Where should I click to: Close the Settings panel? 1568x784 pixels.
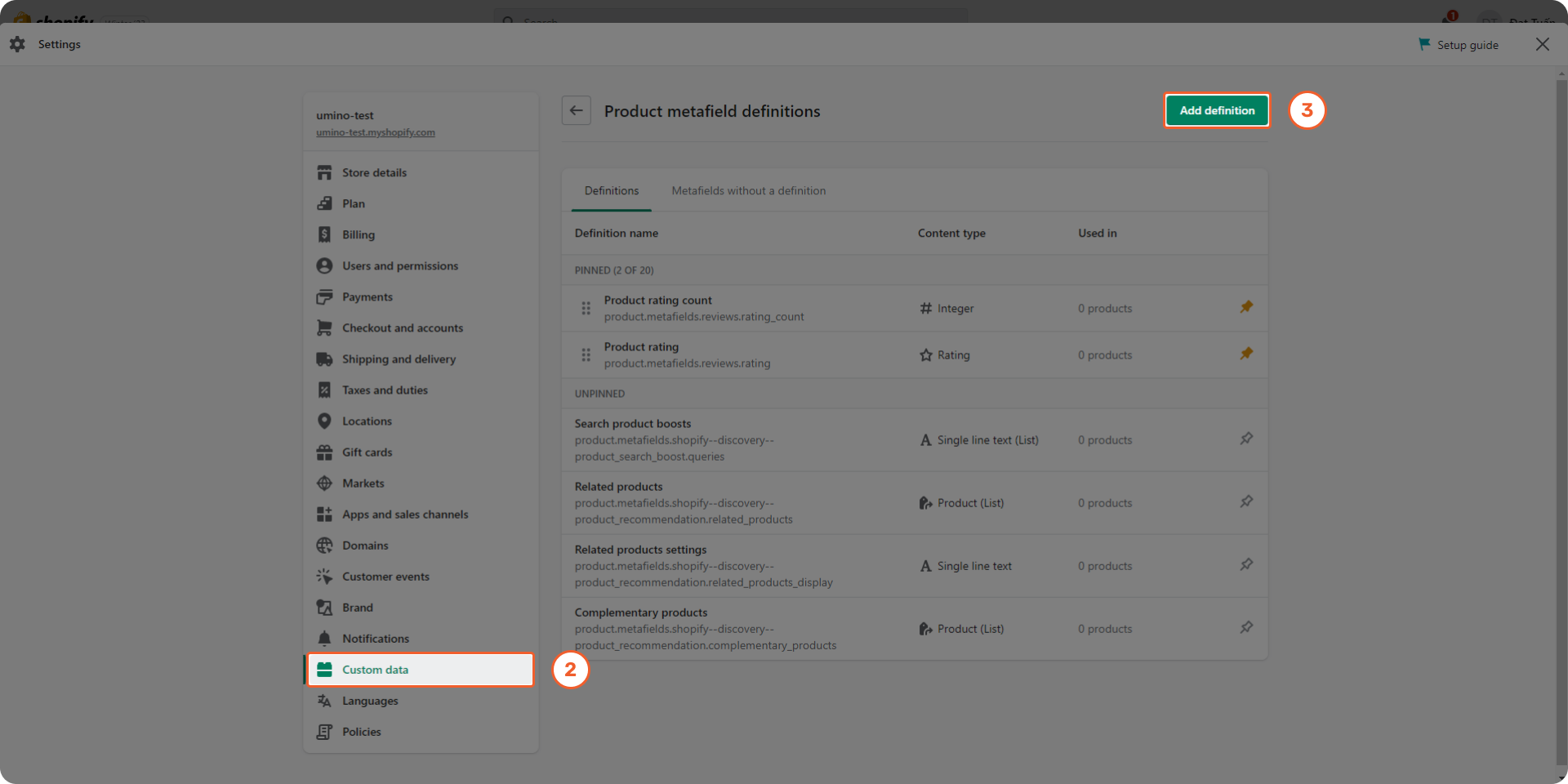pos(1542,44)
